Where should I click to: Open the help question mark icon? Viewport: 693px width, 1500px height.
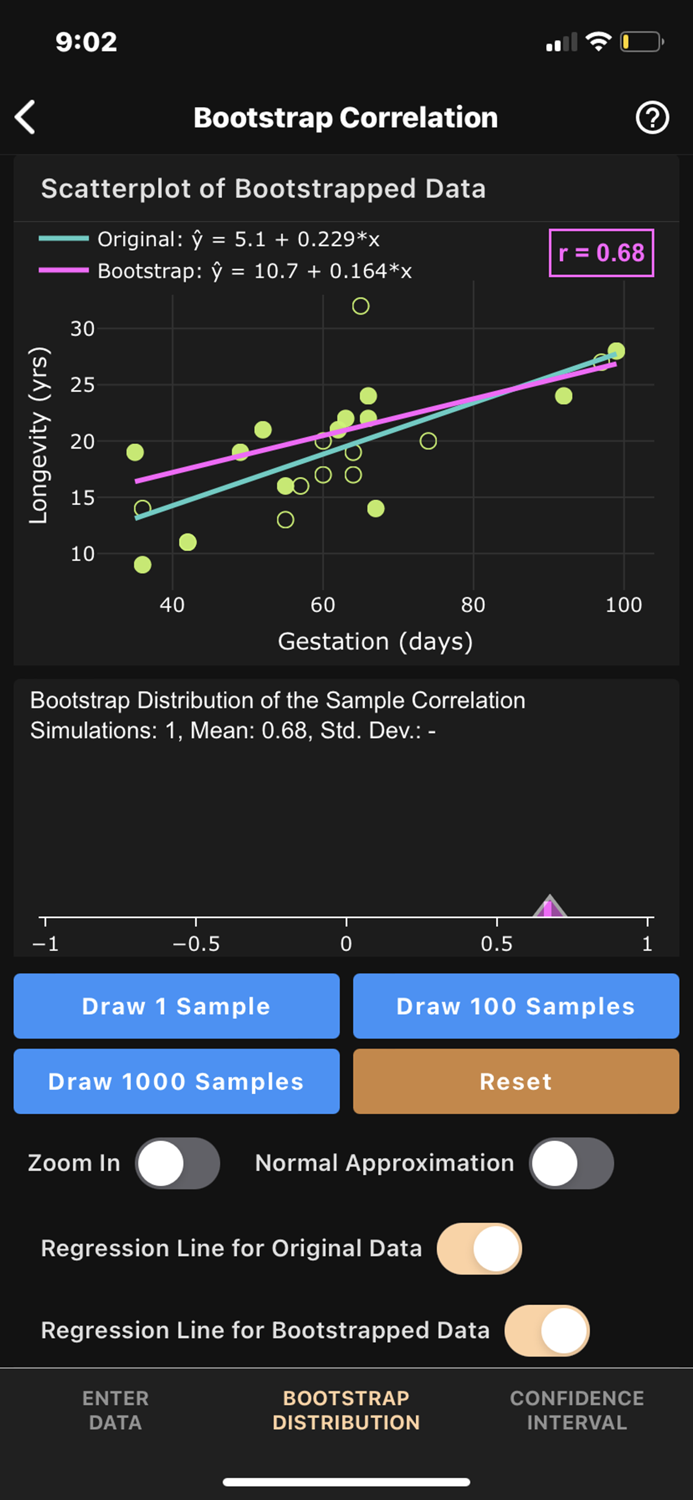point(651,117)
